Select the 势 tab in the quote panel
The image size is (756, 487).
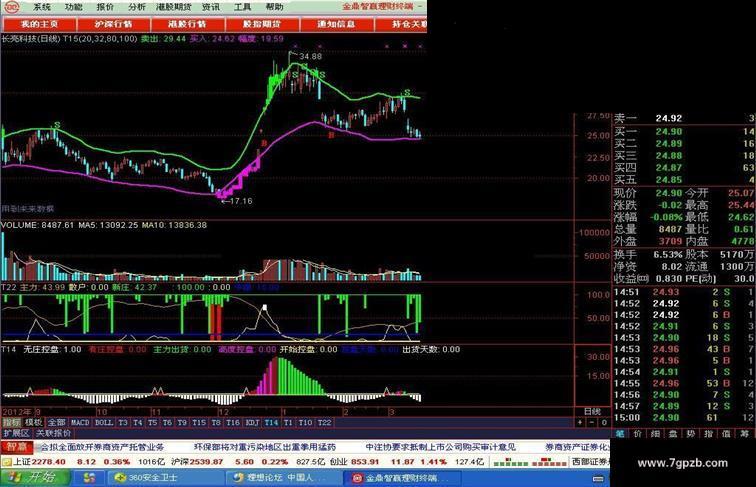(x=691, y=433)
